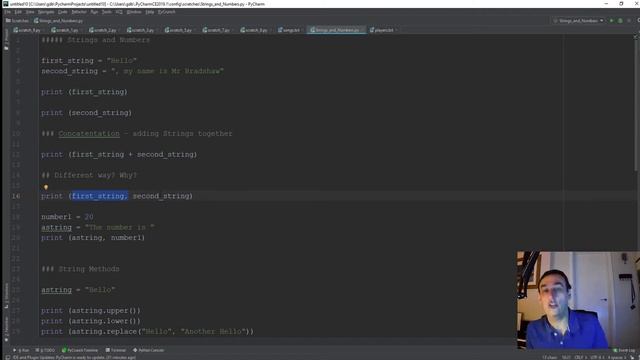The height and width of the screenshot is (360, 640).
Task: Click number1 = 20 code line
Action: (x=67, y=217)
